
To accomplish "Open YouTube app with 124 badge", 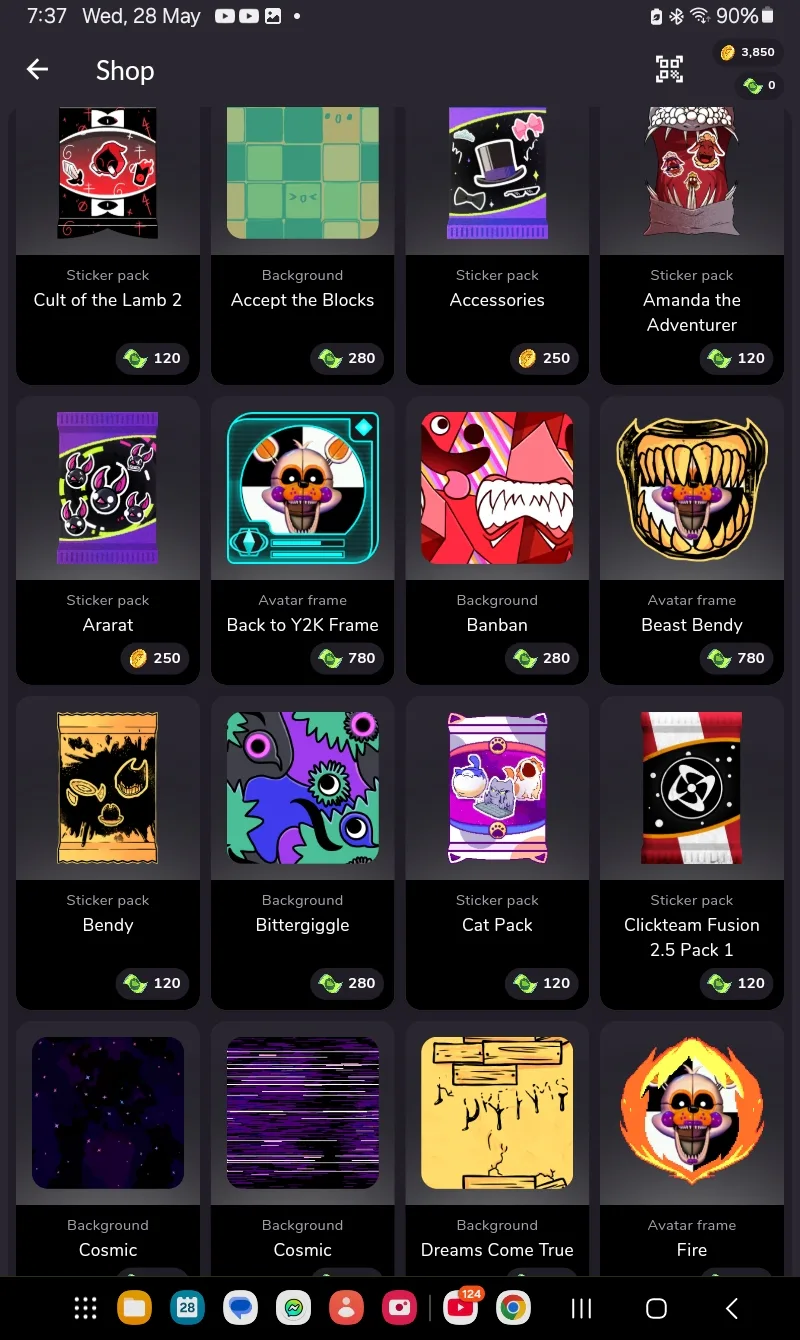I will (461, 1307).
